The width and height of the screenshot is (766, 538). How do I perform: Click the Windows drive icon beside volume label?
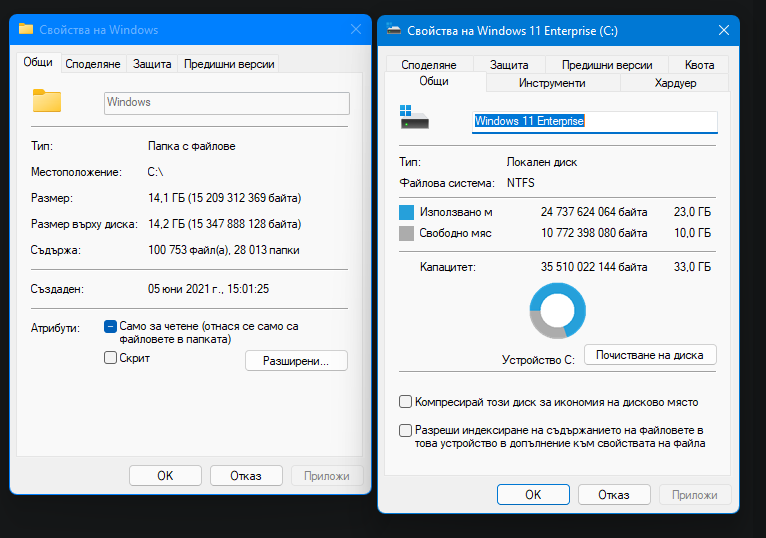coord(414,117)
